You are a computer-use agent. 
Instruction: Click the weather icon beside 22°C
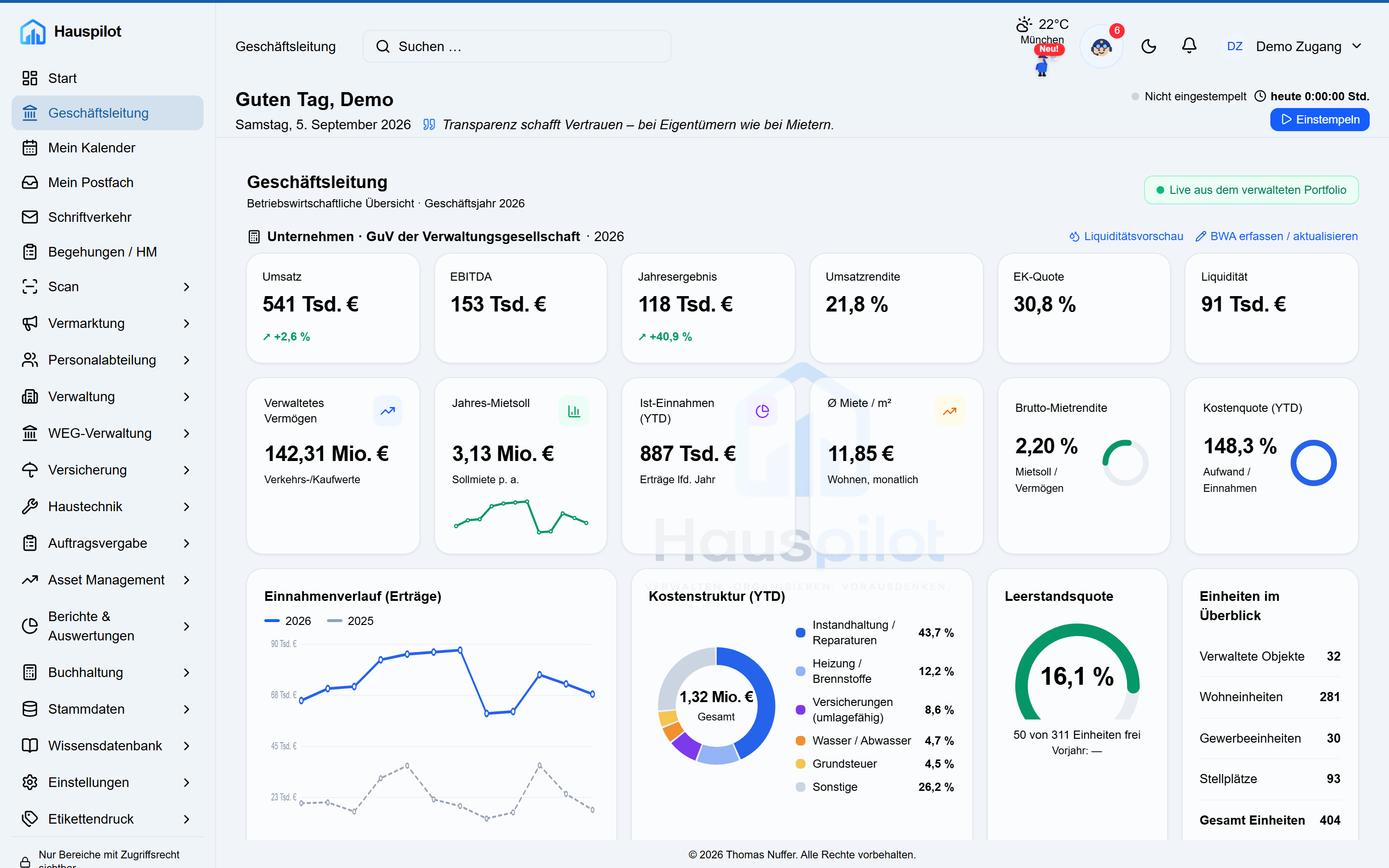pos(1024,24)
